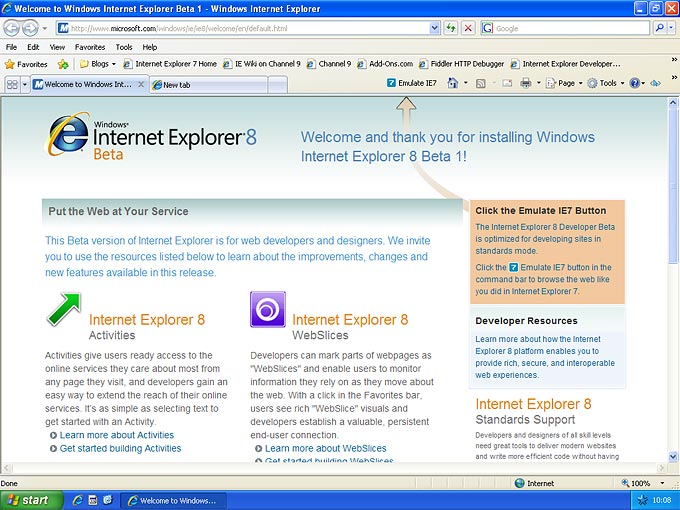The image size is (680, 510).
Task: Open the Favorites menu
Action: coord(90,47)
